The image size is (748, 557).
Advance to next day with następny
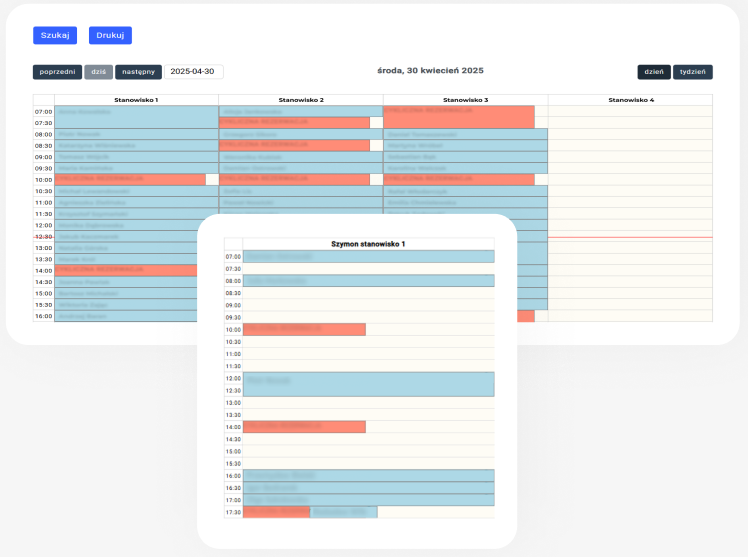(138, 72)
